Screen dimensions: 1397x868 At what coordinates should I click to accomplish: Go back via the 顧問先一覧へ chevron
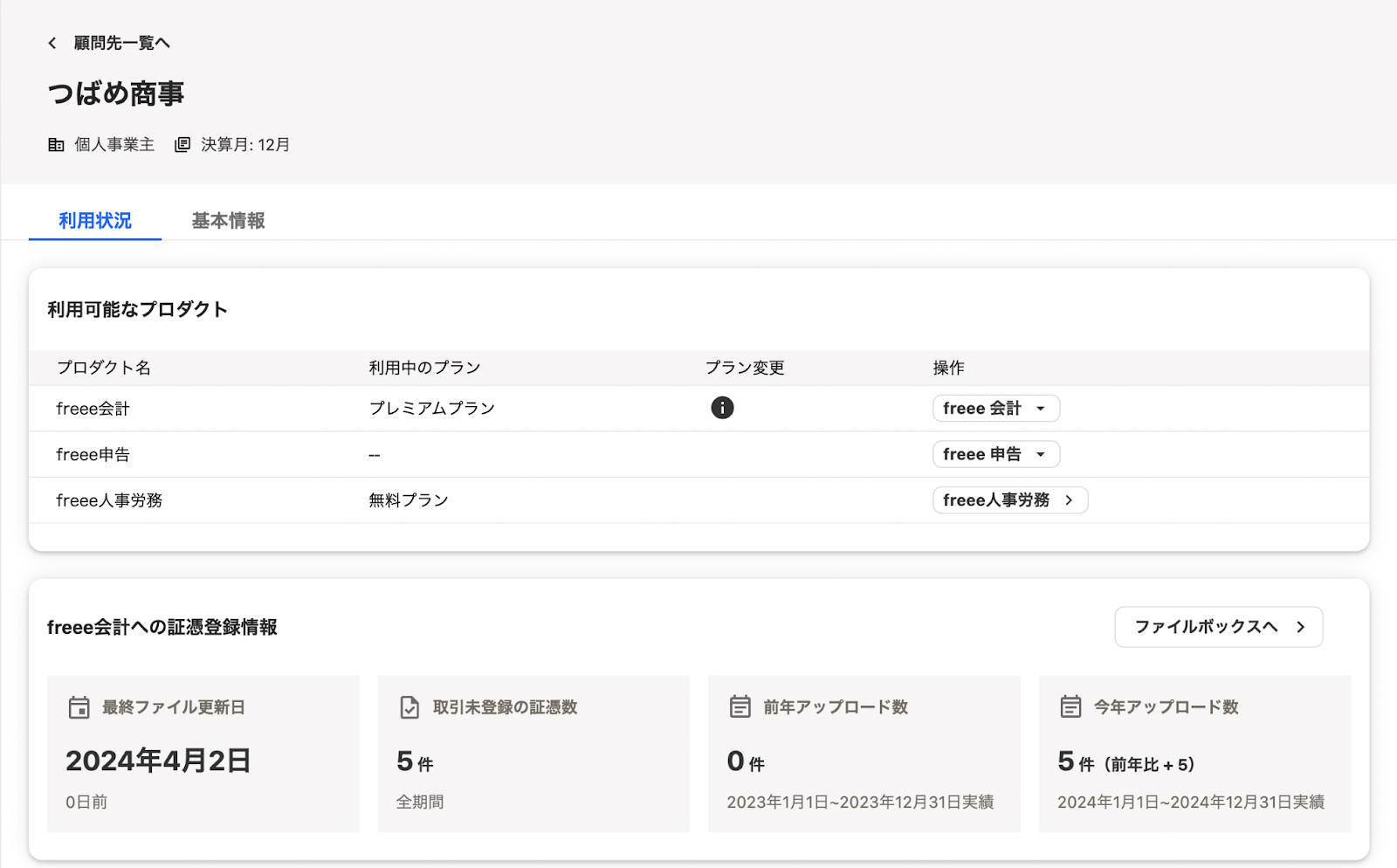coord(52,43)
